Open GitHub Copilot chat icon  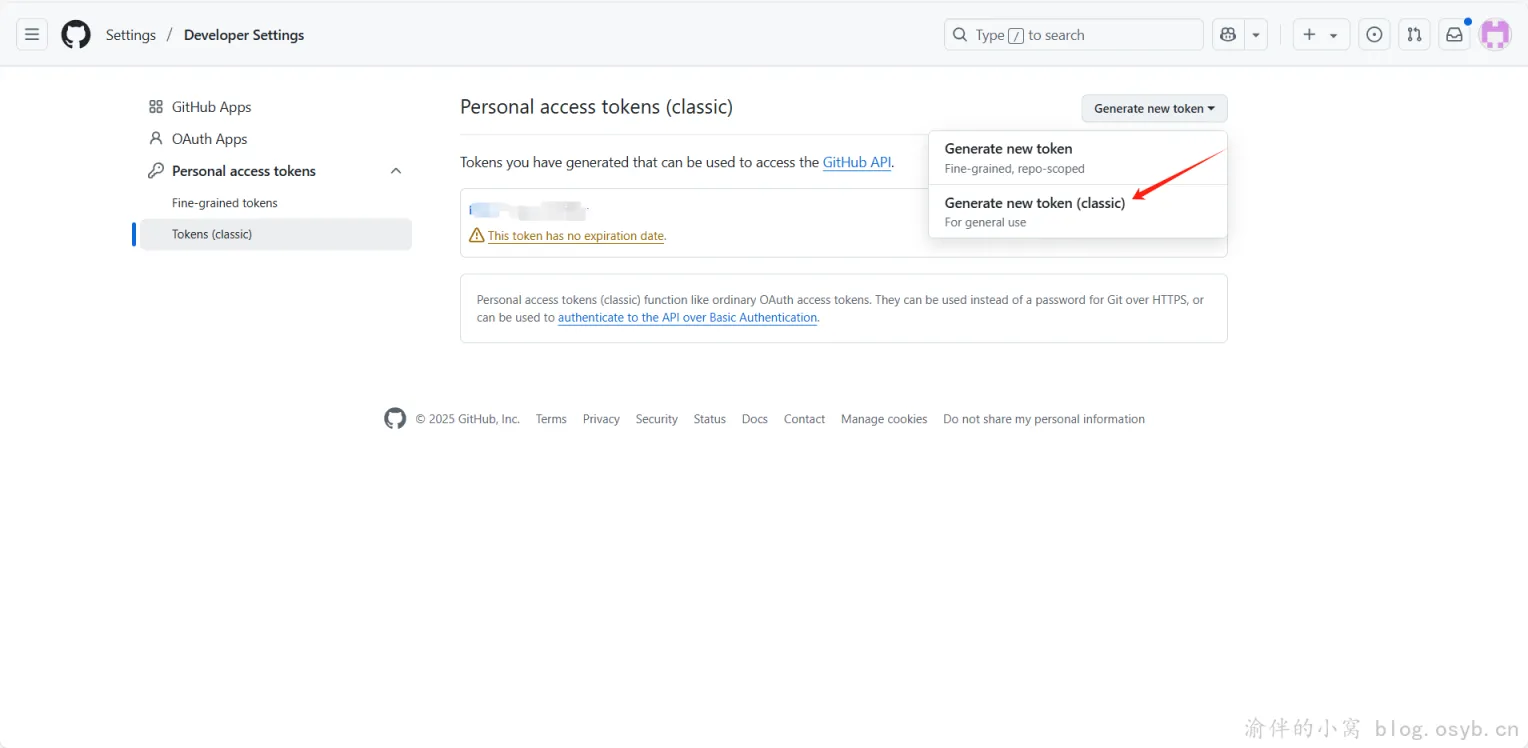(x=1228, y=35)
